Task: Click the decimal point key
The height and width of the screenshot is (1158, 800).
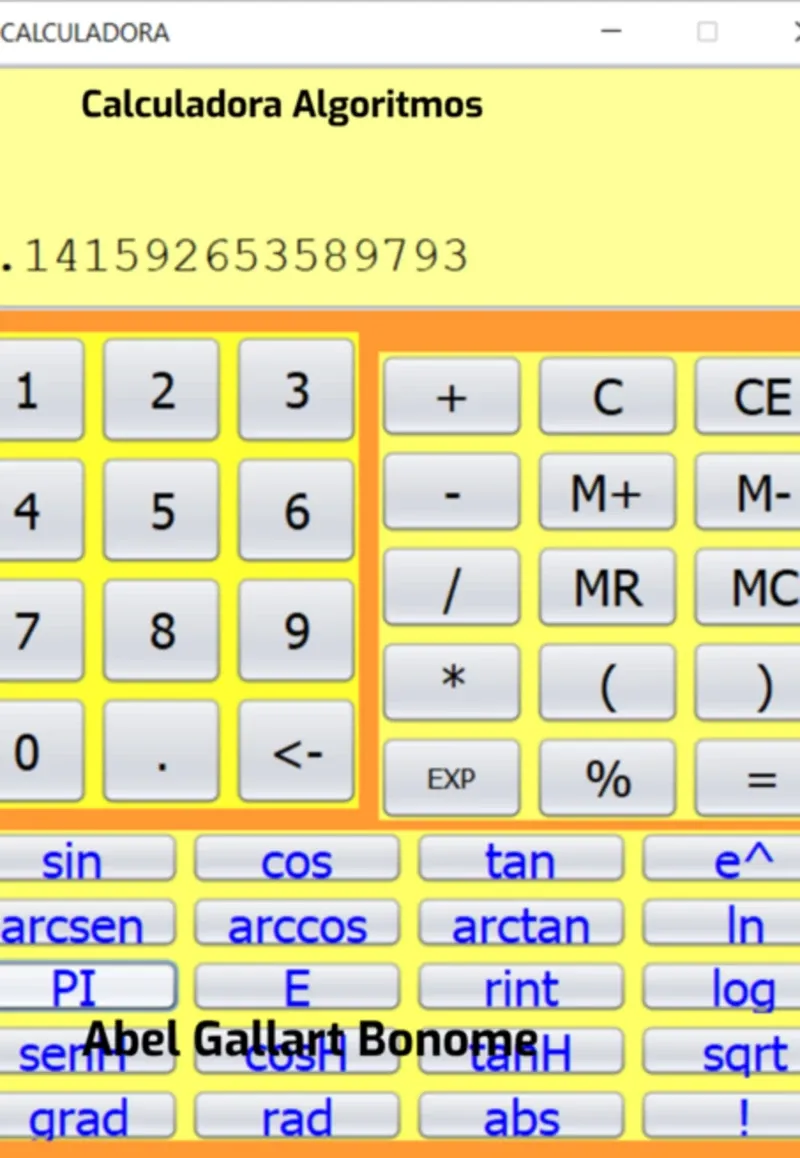Action: coord(161,751)
